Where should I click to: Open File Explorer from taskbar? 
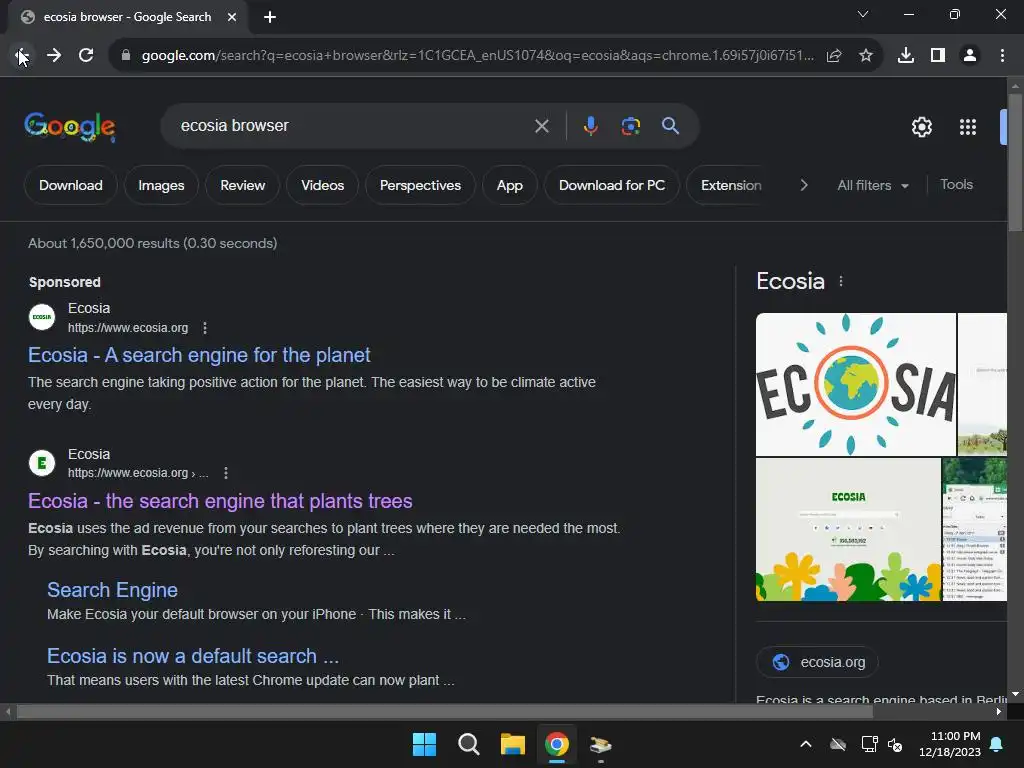coord(513,744)
